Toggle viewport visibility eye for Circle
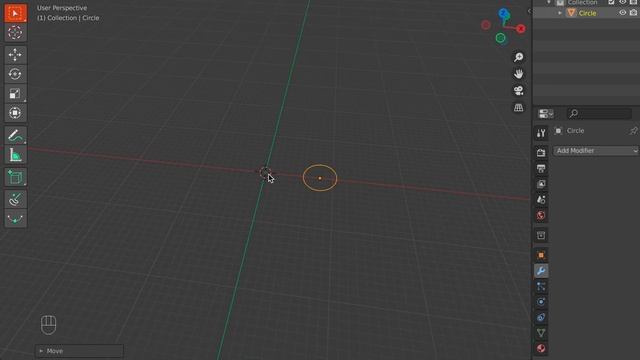The image size is (640, 360). coord(622,13)
